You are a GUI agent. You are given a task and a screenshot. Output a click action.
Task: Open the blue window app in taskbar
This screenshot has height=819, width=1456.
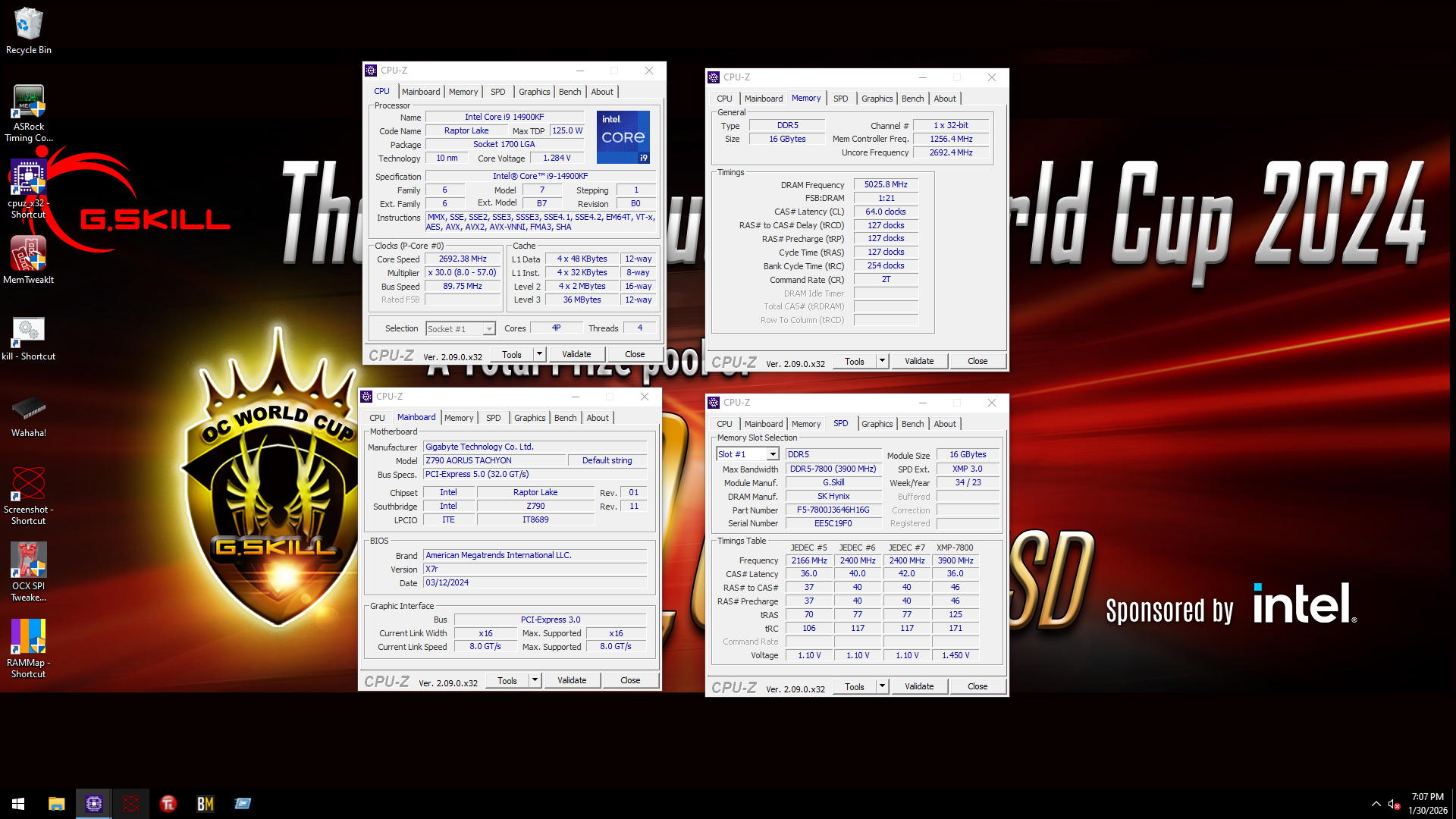[x=243, y=804]
